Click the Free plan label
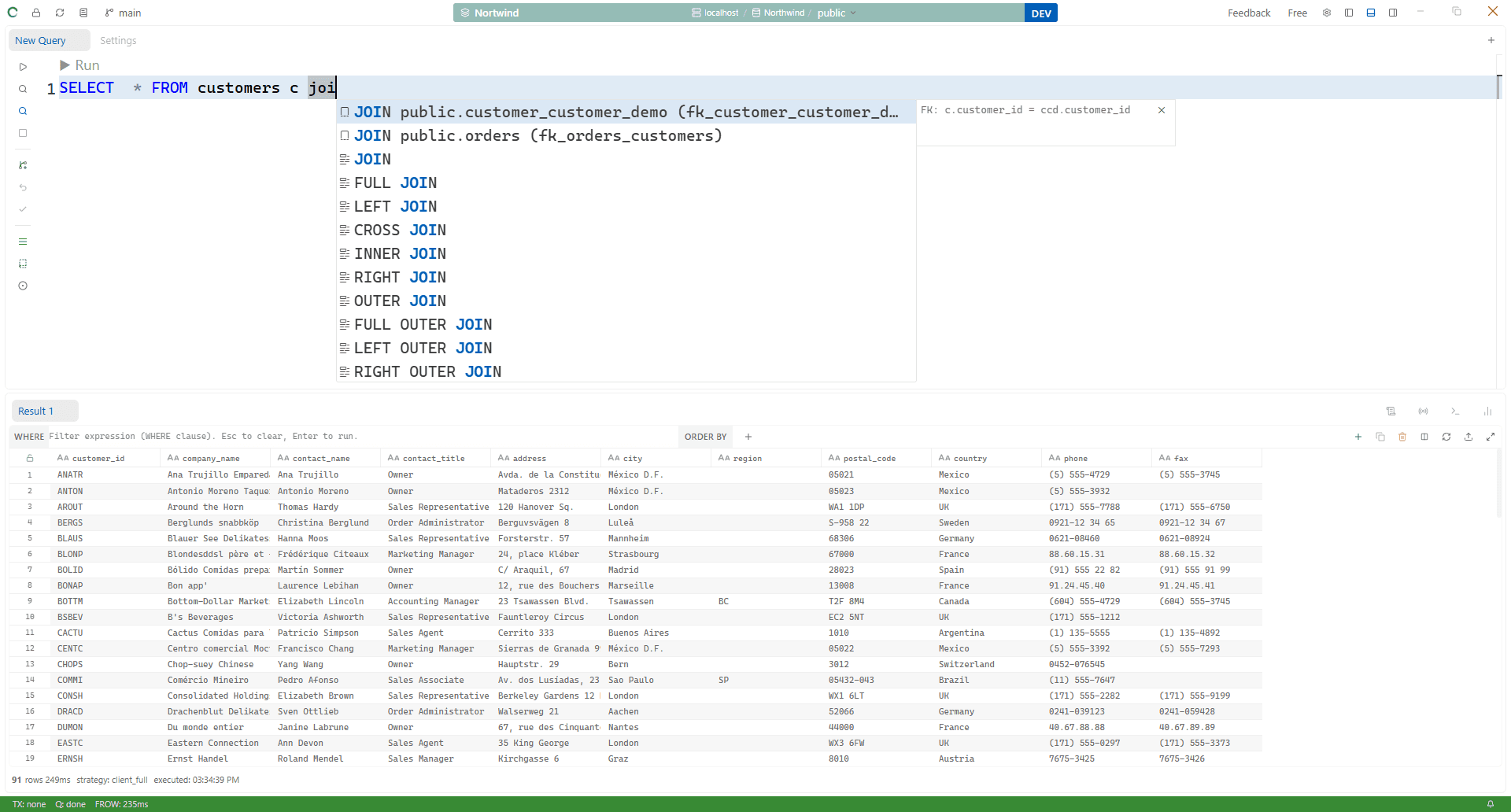This screenshot has height=812, width=1511. (x=1297, y=13)
